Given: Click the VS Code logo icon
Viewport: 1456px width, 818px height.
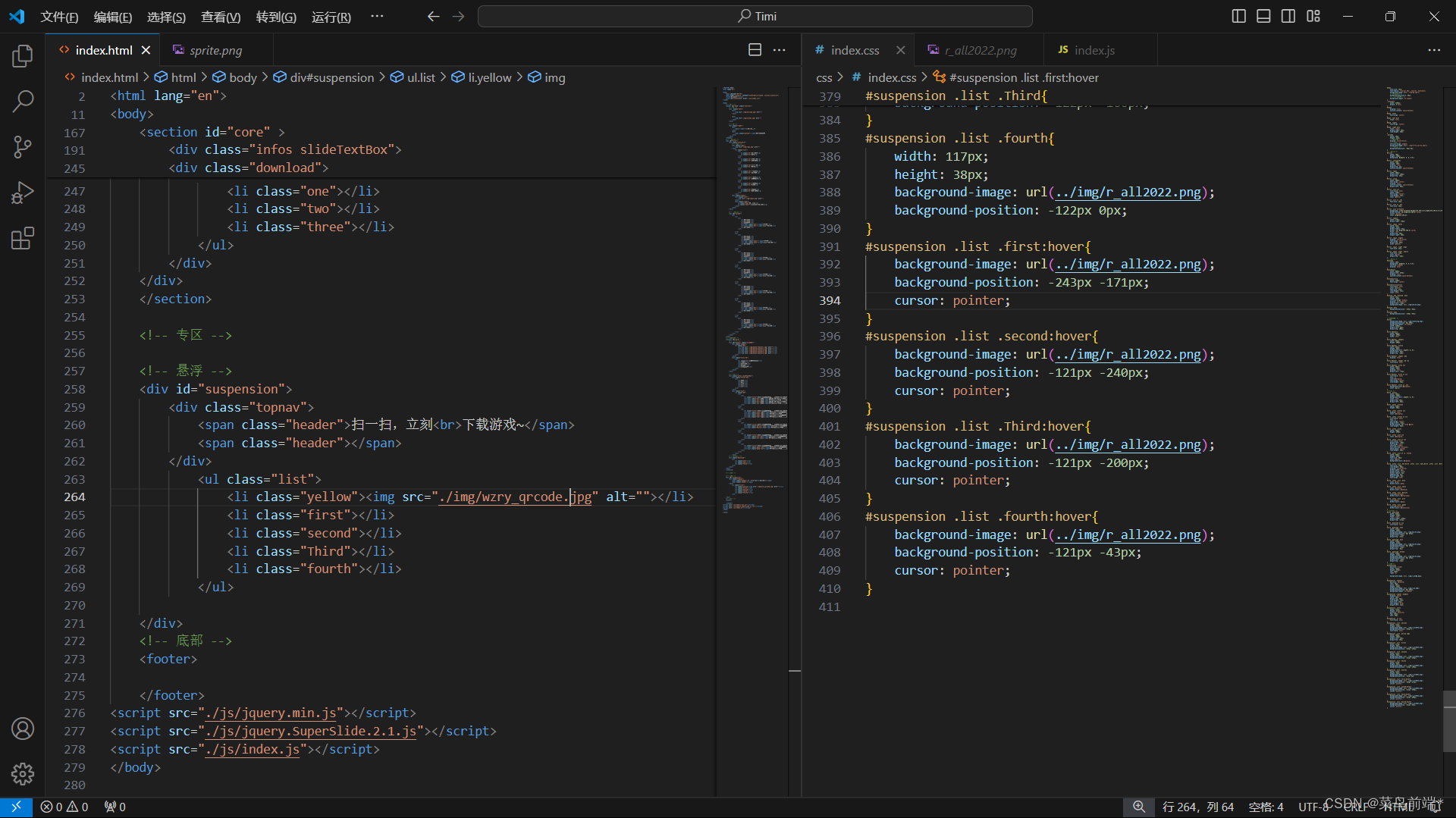Looking at the screenshot, I should pyautogui.click(x=17, y=16).
